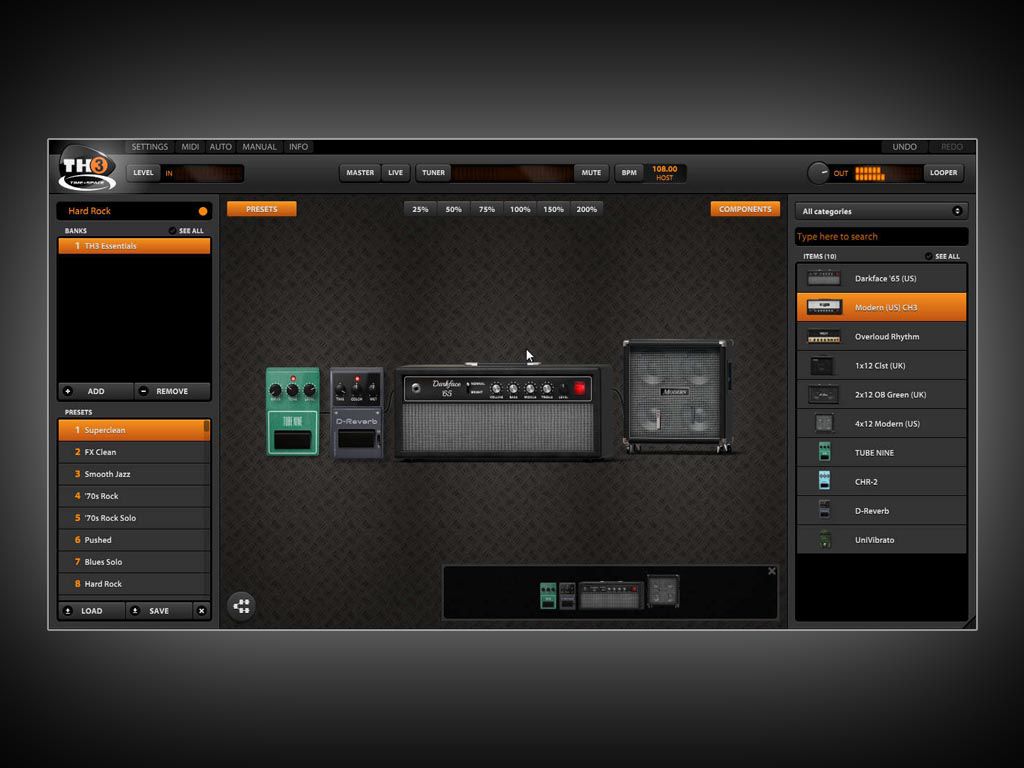
Task: Click the D-Reverb pedal icon in list
Action: coord(825,510)
